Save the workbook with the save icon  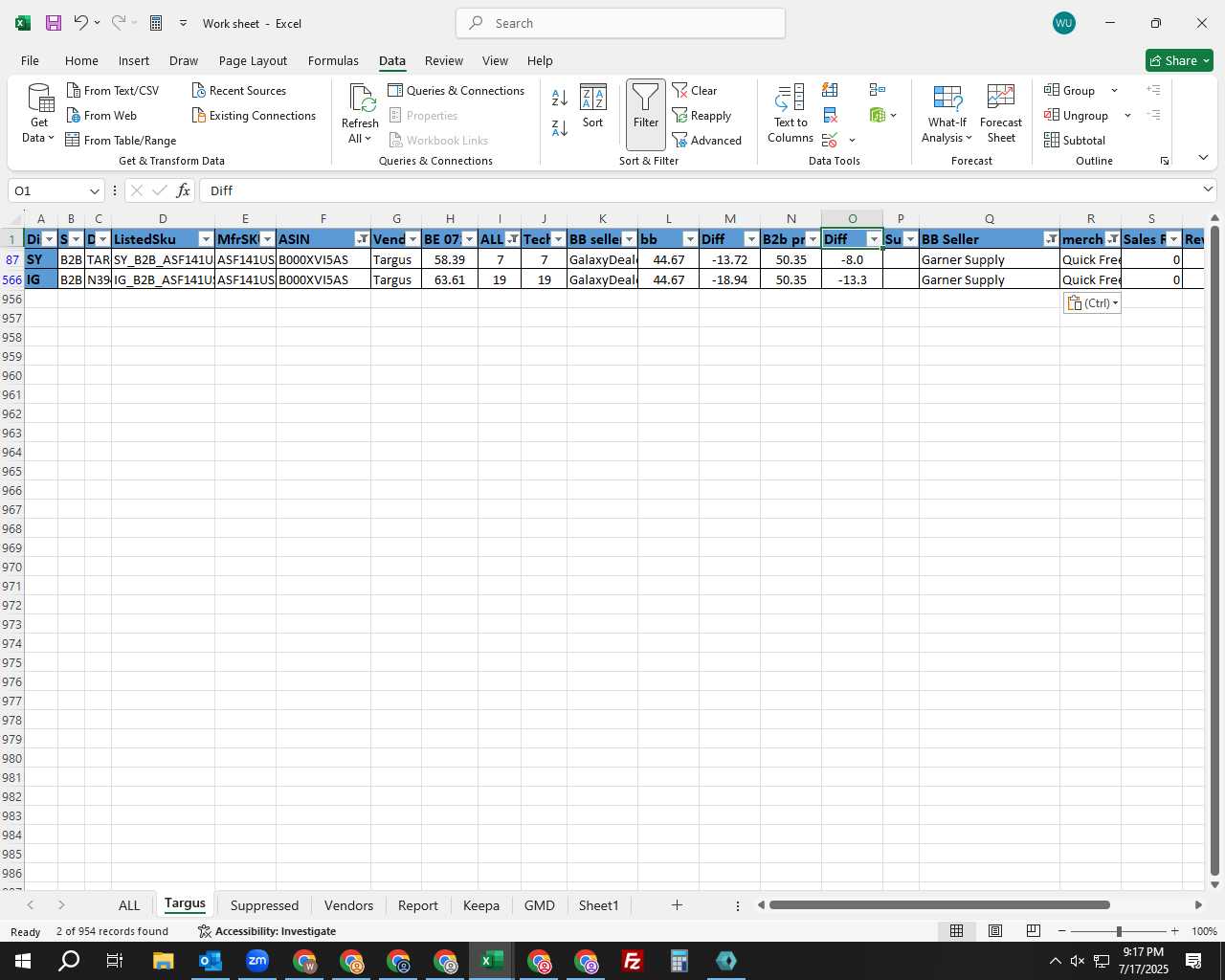54,23
